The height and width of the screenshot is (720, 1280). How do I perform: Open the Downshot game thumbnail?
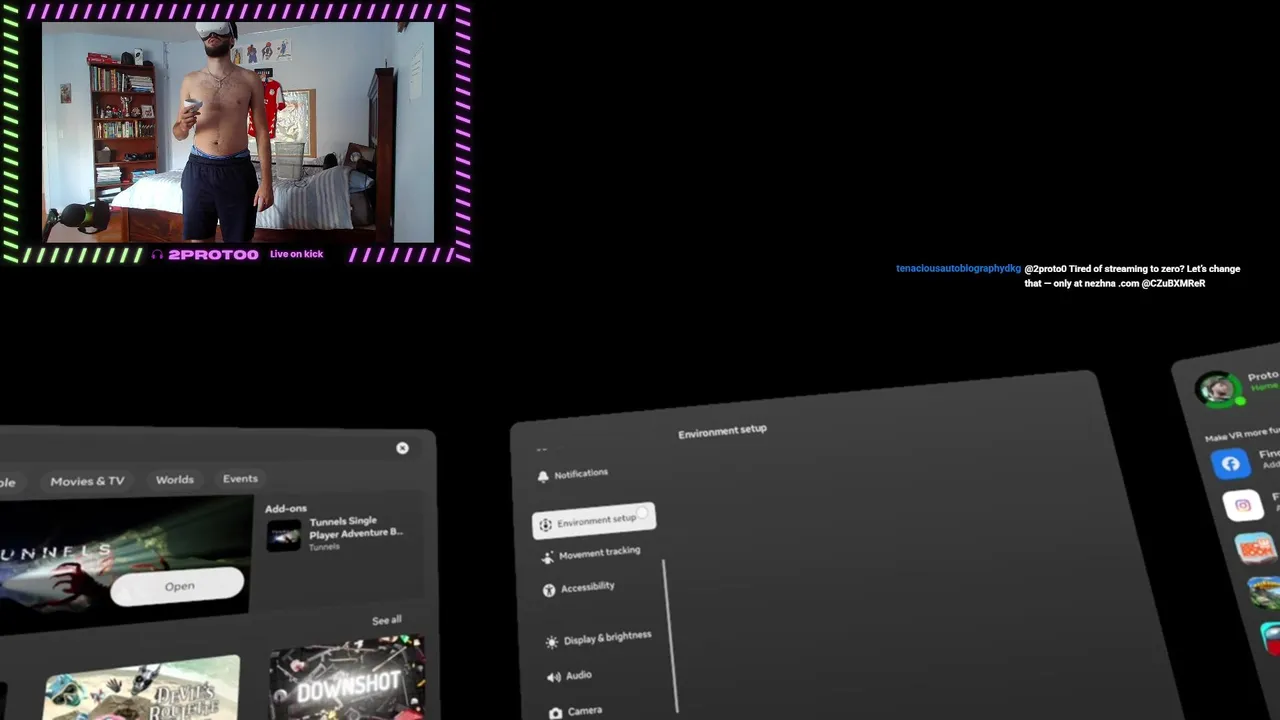pos(347,677)
